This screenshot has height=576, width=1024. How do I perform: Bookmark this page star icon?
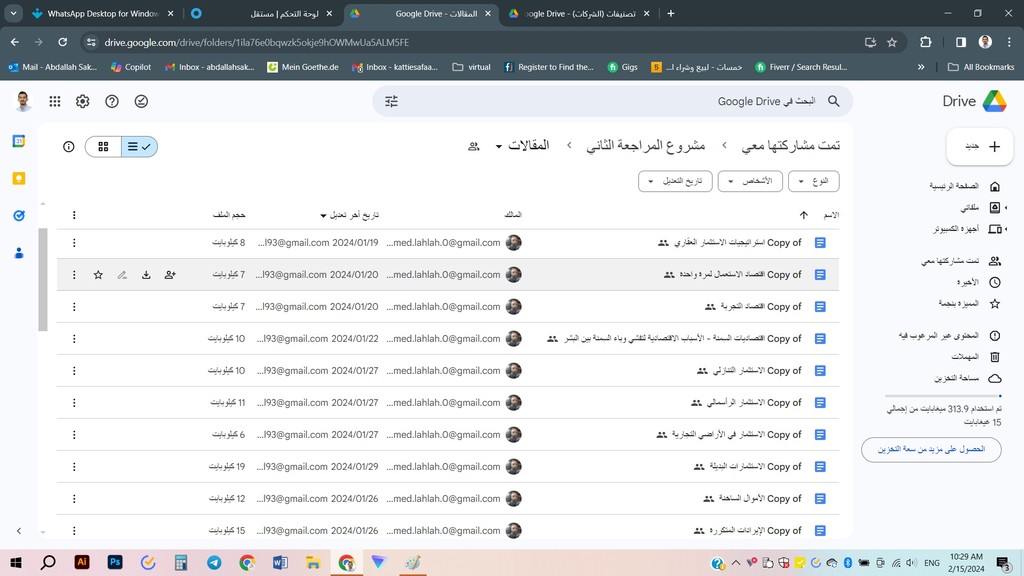coord(892,42)
